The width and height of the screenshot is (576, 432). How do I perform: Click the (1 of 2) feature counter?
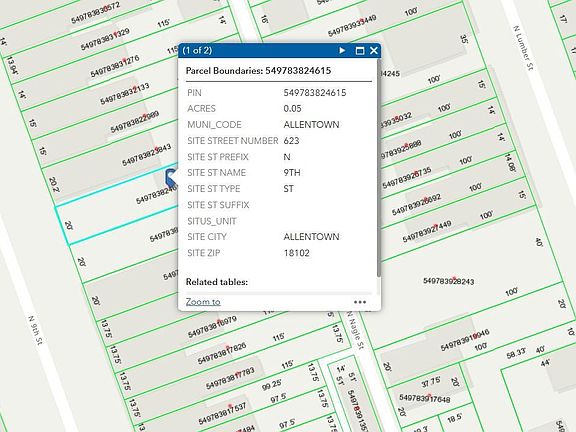point(197,50)
